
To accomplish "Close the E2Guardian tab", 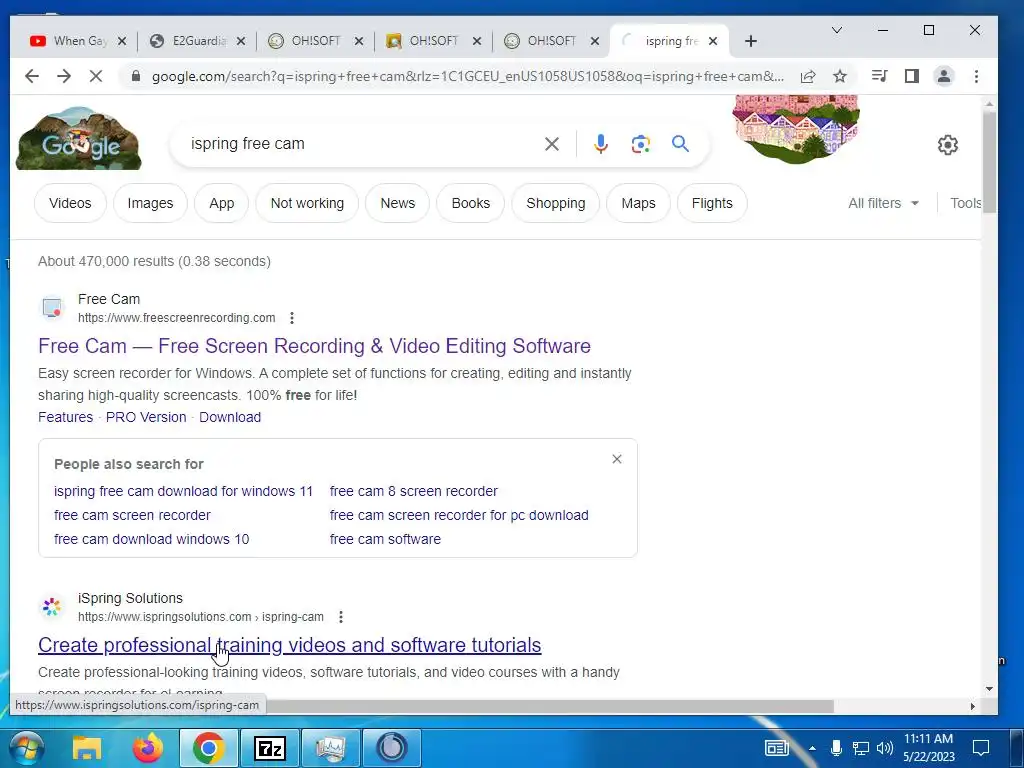I will (x=240, y=41).
